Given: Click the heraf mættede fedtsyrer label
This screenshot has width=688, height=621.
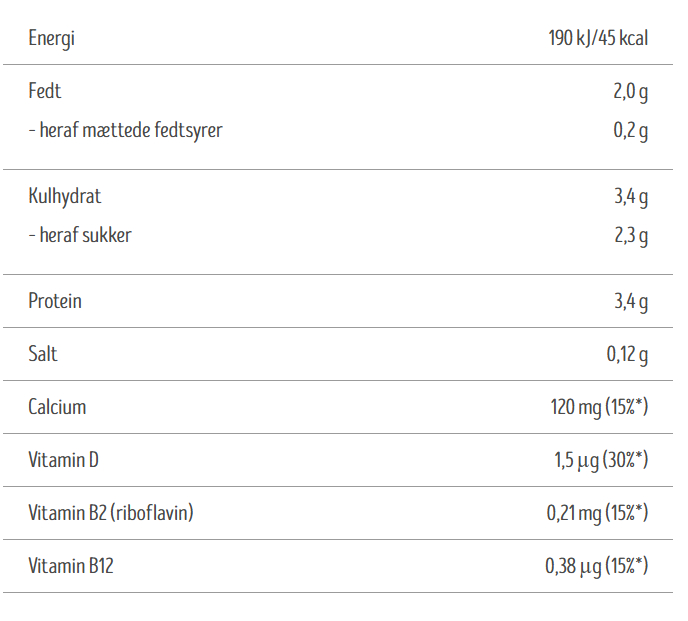Looking at the screenshot, I should (125, 130).
